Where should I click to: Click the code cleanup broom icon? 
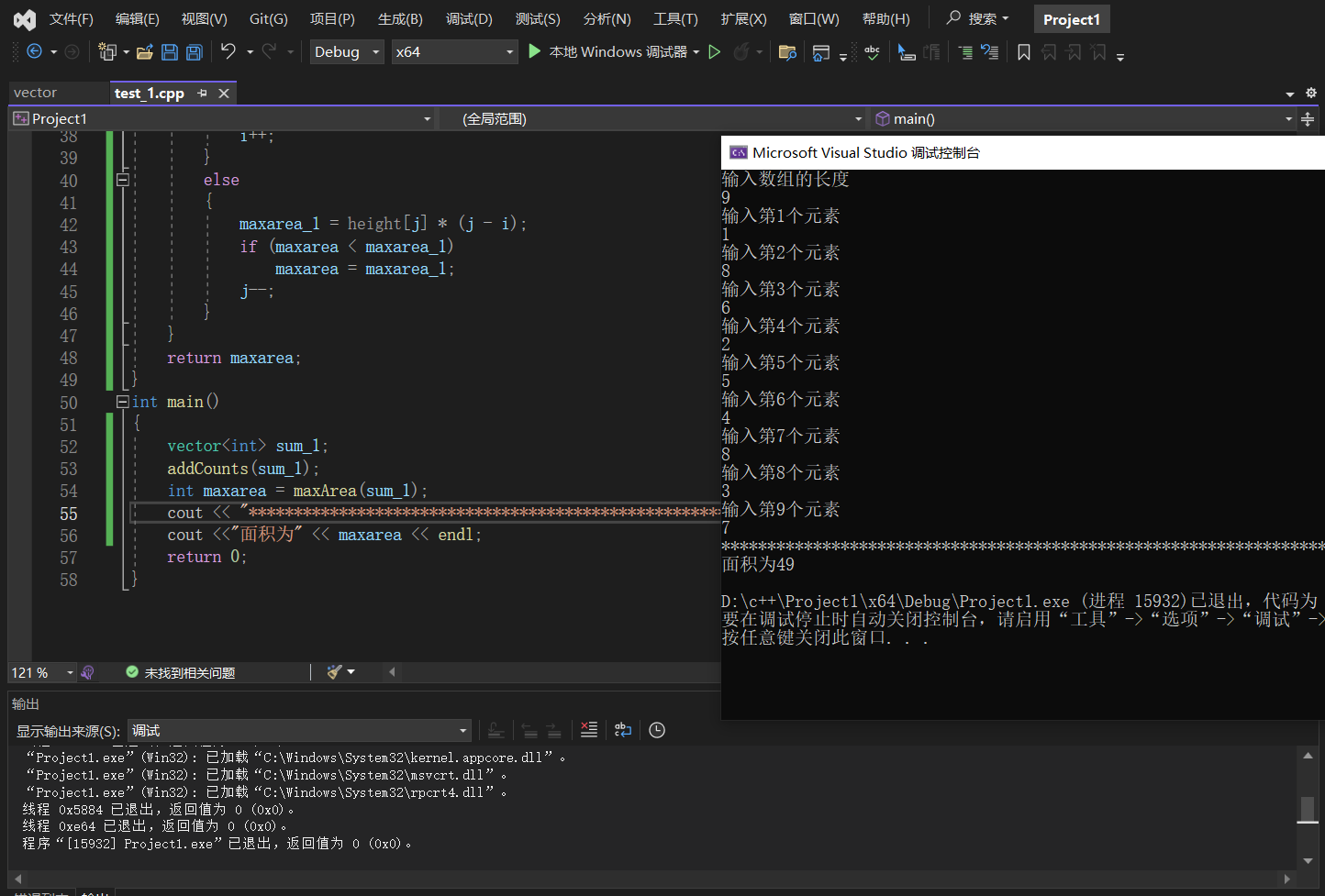pyautogui.click(x=335, y=672)
